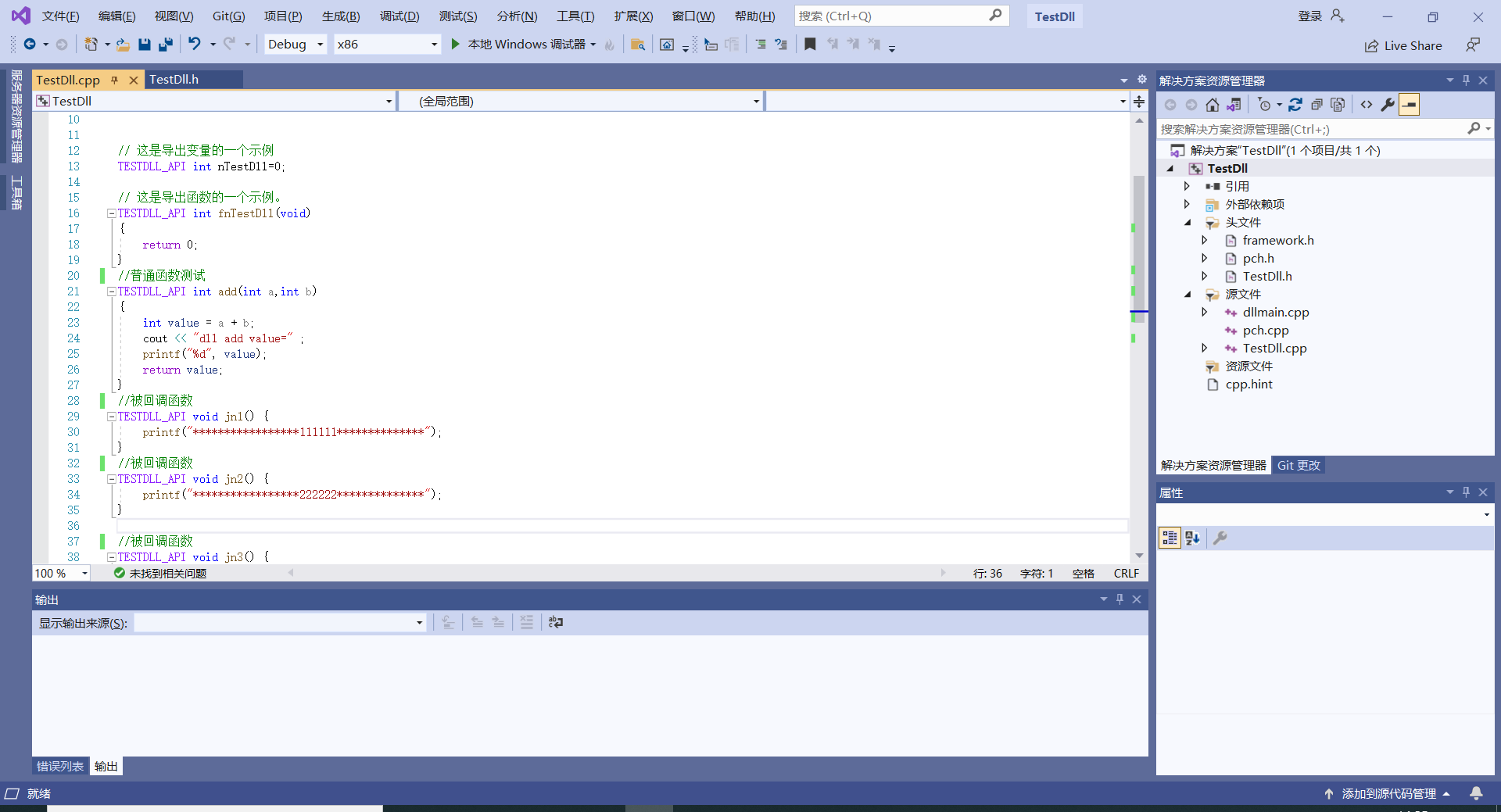
Task: Sync Solution Explorer with active document
Action: point(1235,104)
